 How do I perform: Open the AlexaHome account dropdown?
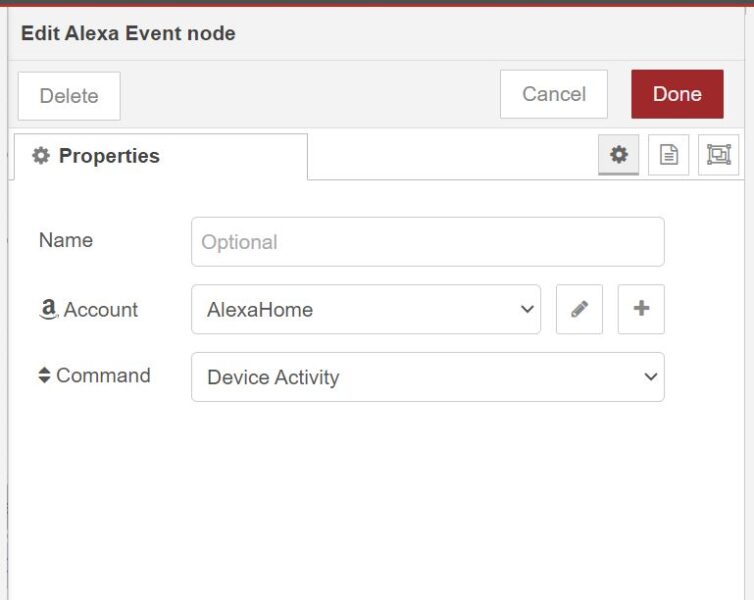point(365,309)
